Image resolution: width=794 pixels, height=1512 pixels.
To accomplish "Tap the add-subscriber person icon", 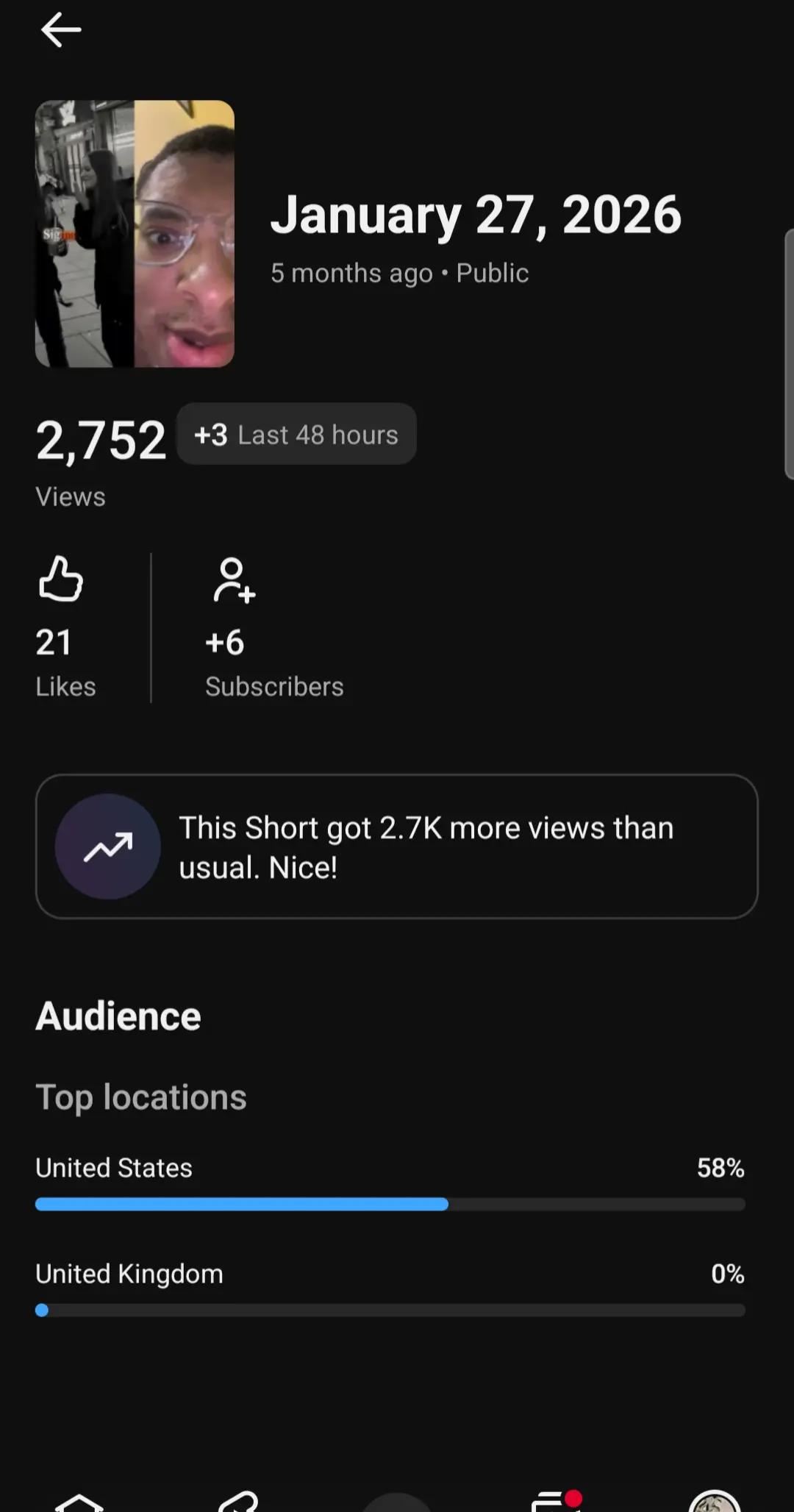I will tap(234, 581).
